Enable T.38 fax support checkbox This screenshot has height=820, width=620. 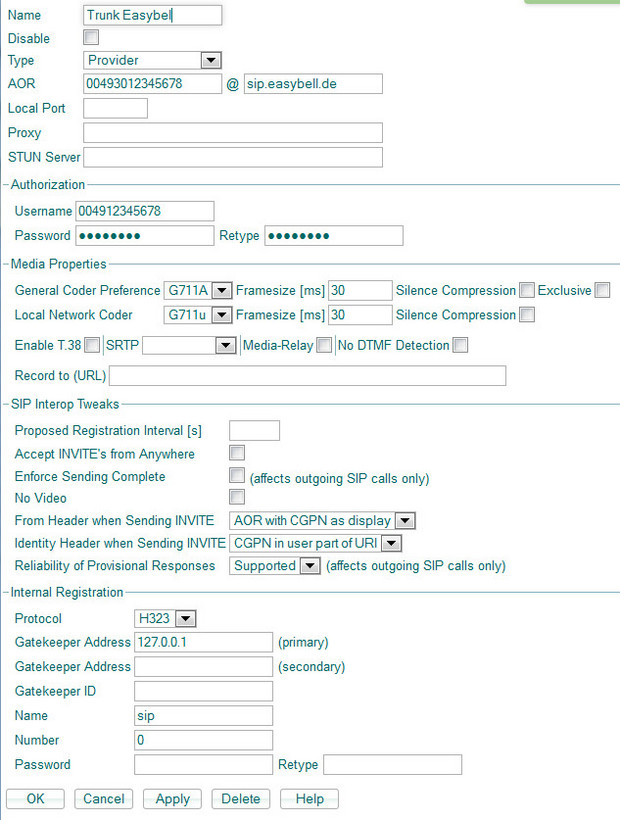coord(92,346)
